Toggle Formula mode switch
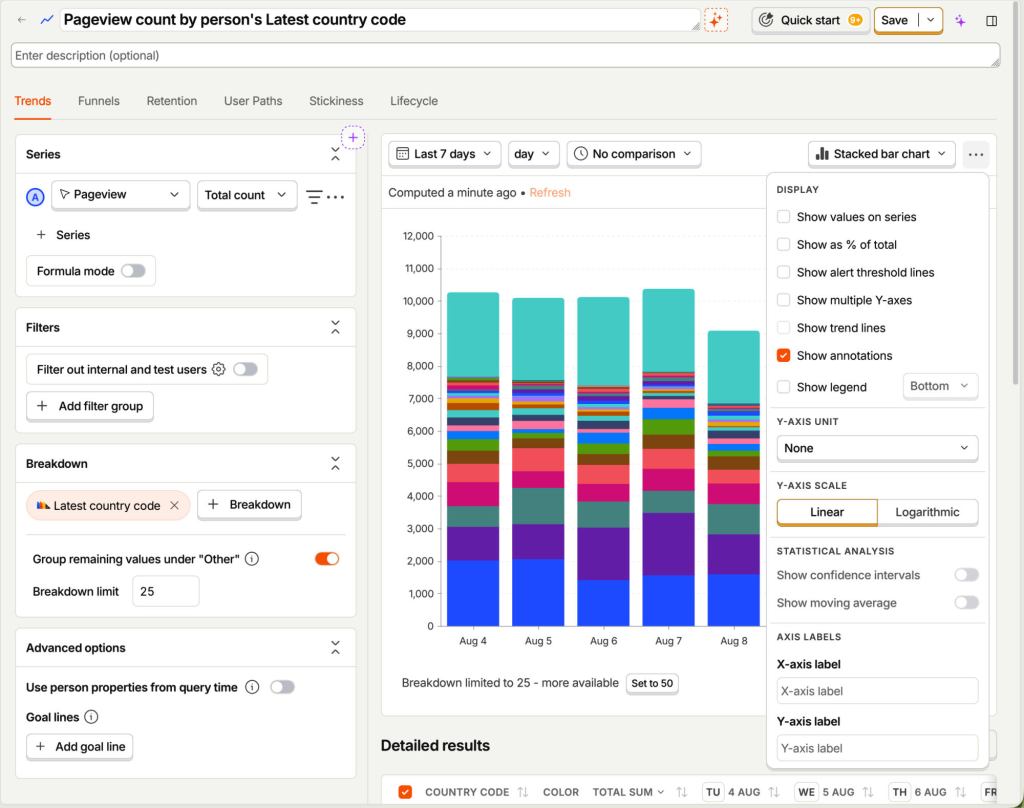The image size is (1024, 808). point(133,270)
